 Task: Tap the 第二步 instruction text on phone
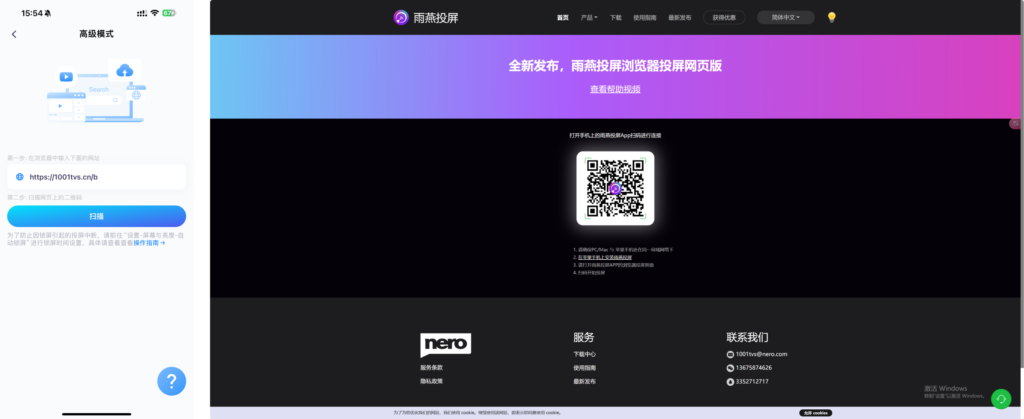(x=44, y=197)
